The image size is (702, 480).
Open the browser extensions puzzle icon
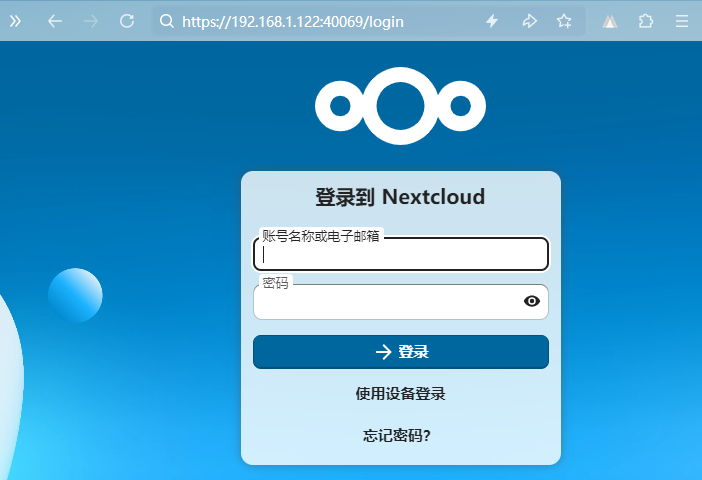tap(645, 21)
